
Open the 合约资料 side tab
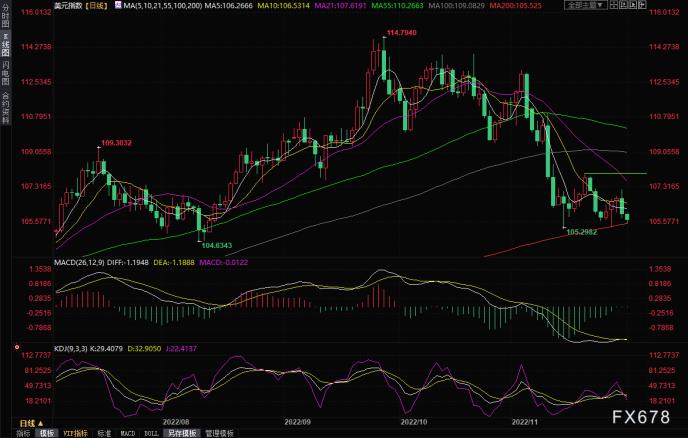[x=5, y=108]
